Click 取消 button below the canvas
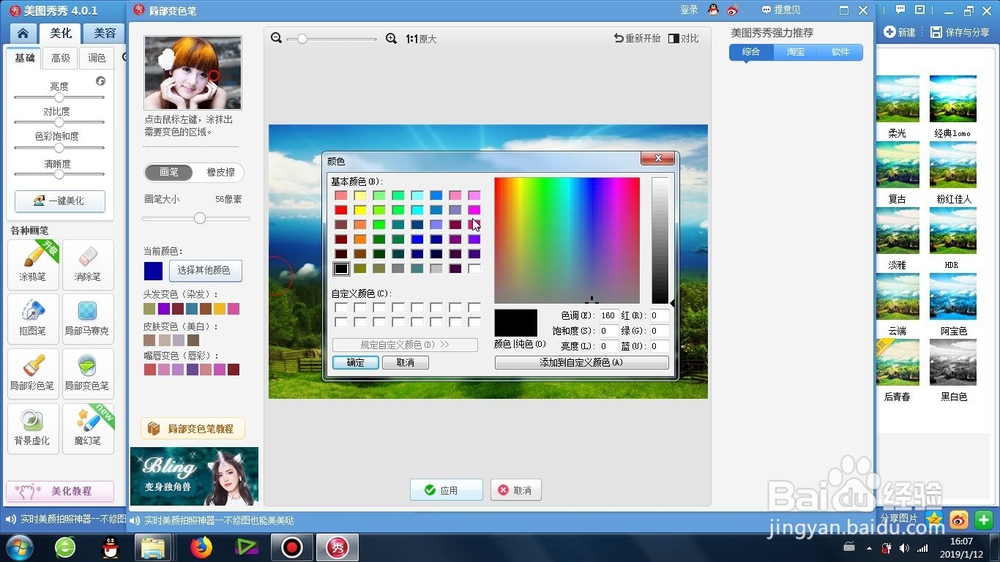The image size is (1000, 562). pyautogui.click(x=515, y=490)
